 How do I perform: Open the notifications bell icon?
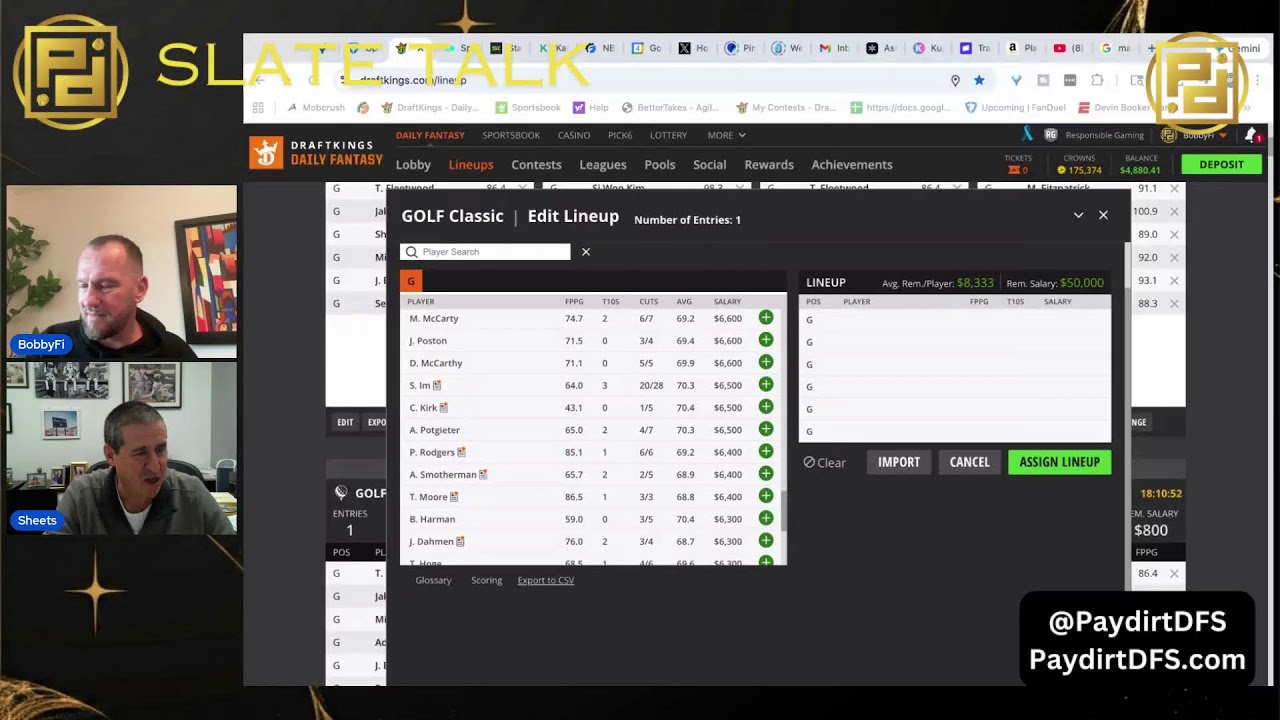tap(1251, 135)
